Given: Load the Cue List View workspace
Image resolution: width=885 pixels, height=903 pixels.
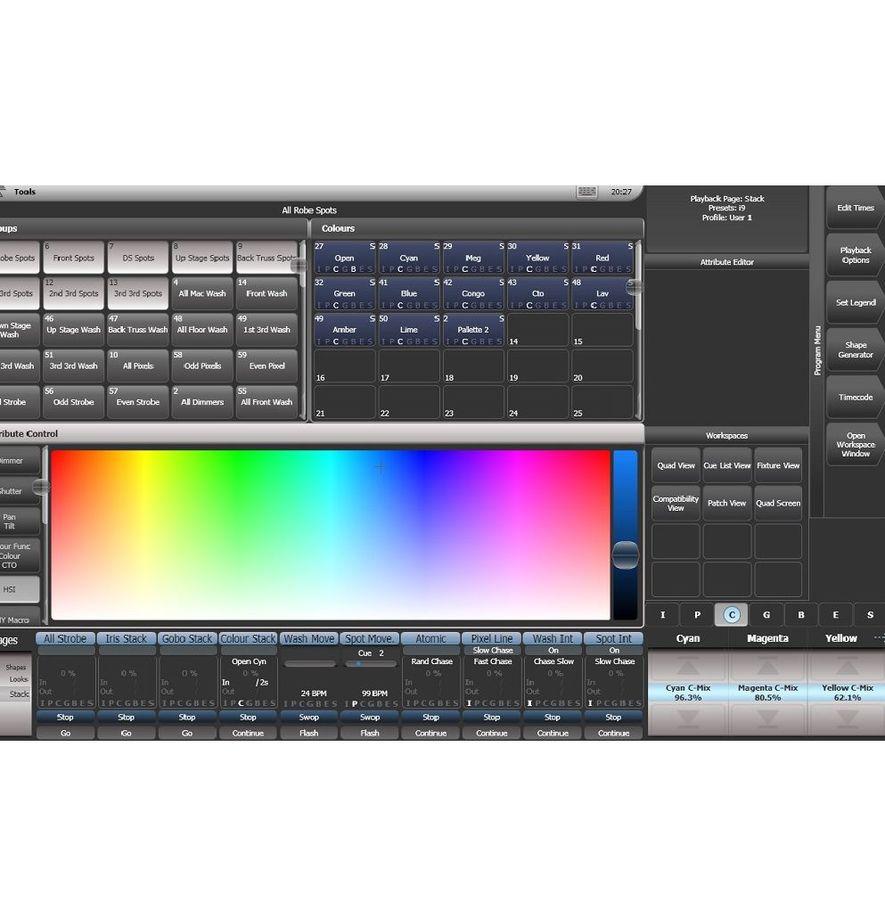Looking at the screenshot, I should pos(727,465).
